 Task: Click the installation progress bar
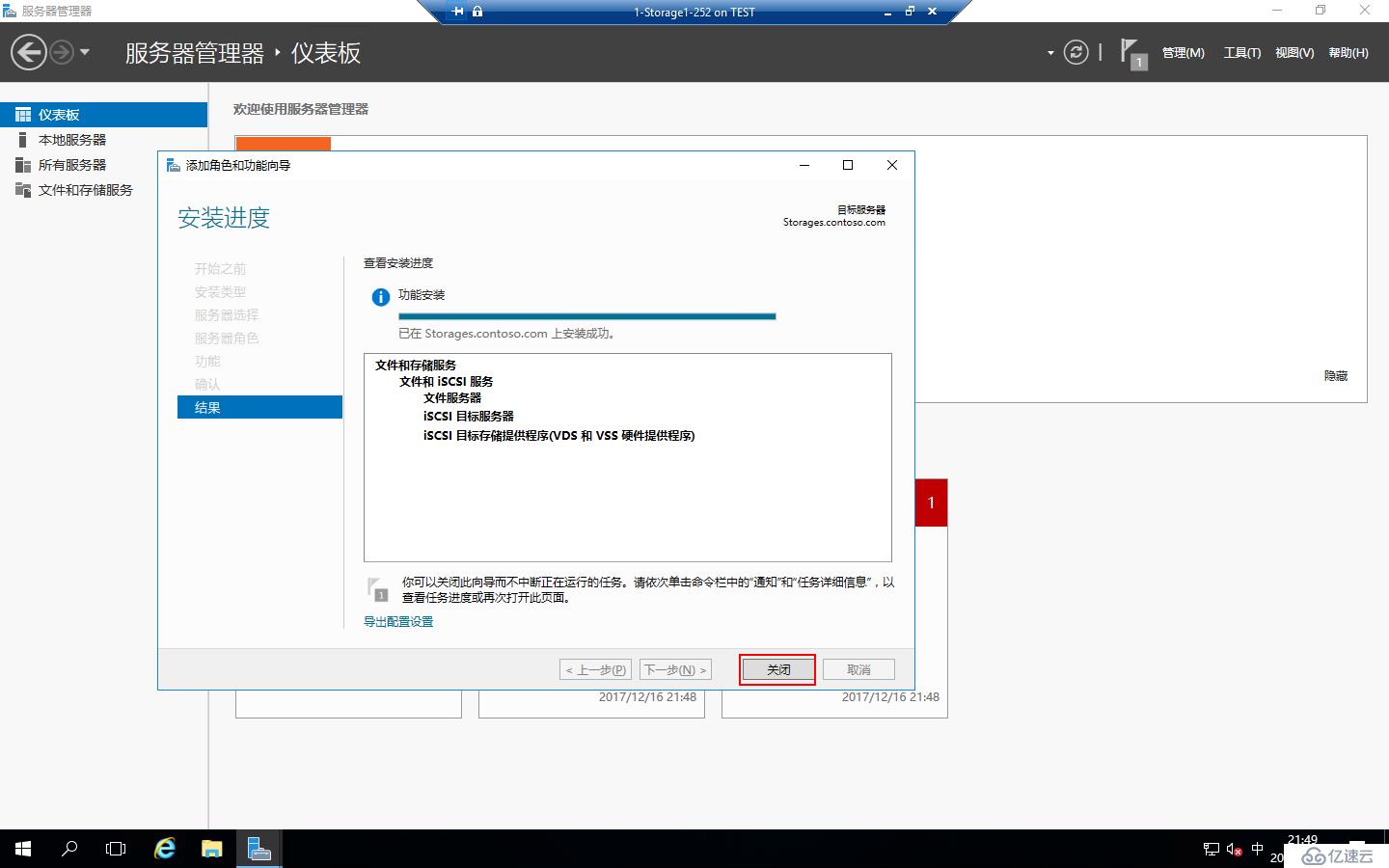tap(587, 315)
